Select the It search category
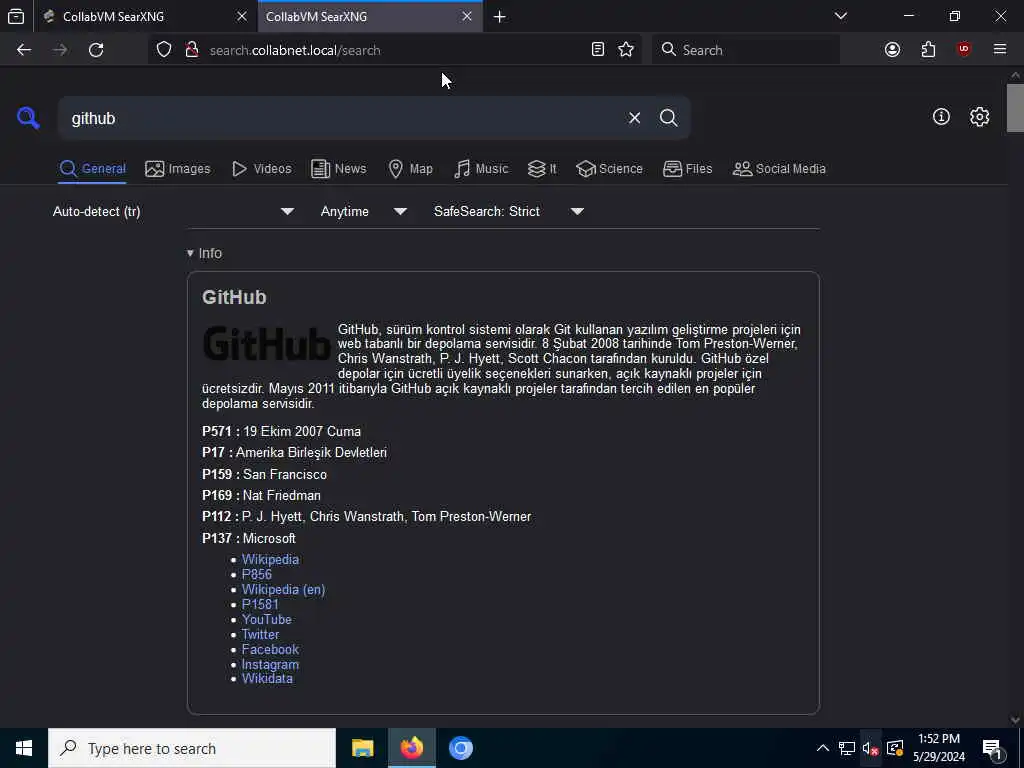The width and height of the screenshot is (1024, 768). 541,169
